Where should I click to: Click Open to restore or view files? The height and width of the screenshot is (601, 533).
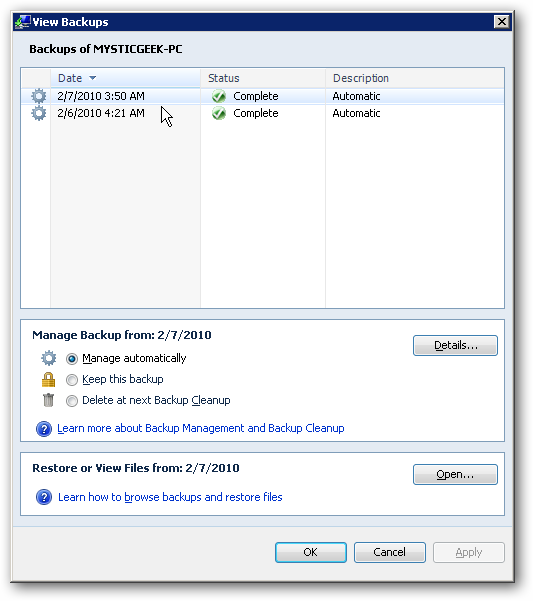click(455, 475)
